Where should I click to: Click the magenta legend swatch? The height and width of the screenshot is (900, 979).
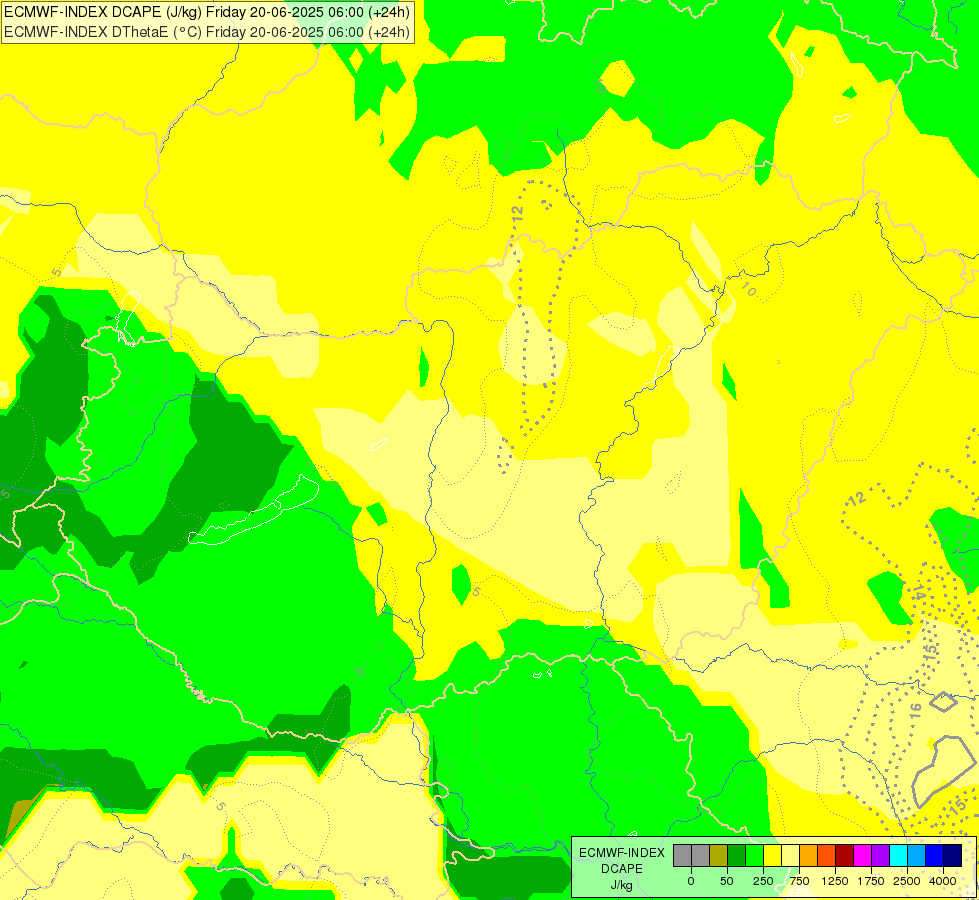[863, 855]
